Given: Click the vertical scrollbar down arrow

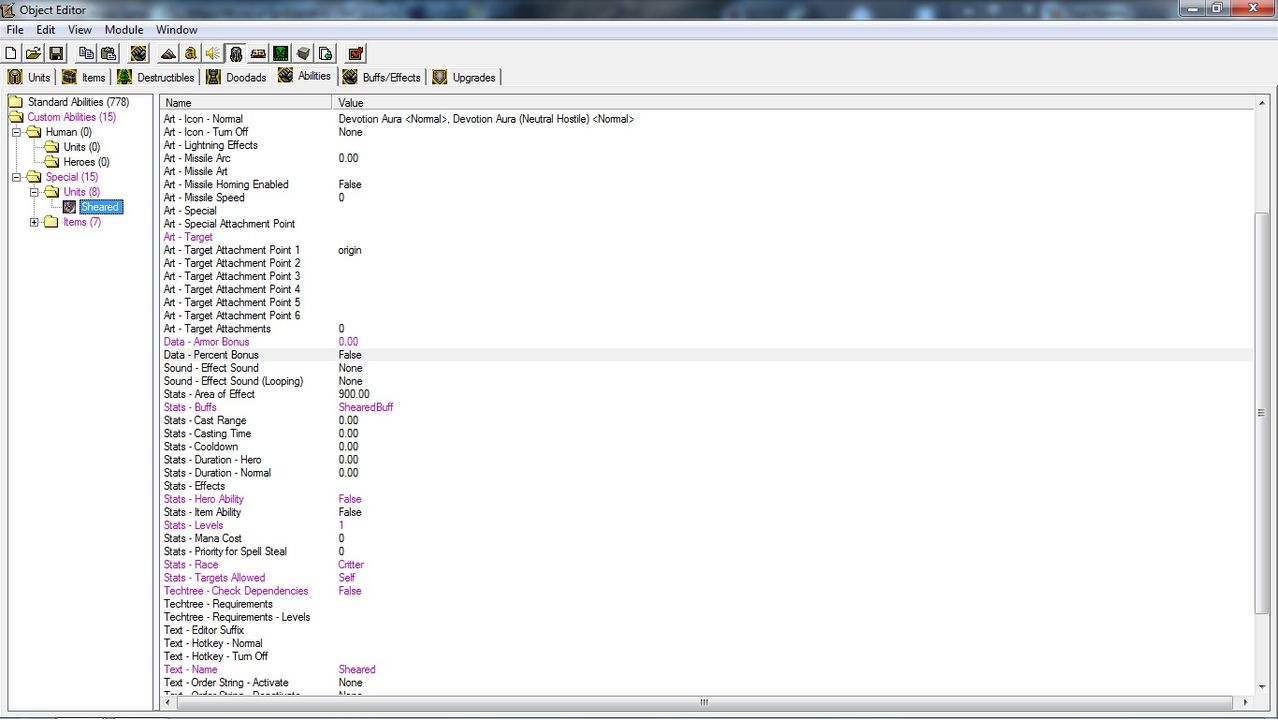Looking at the screenshot, I should (1262, 688).
